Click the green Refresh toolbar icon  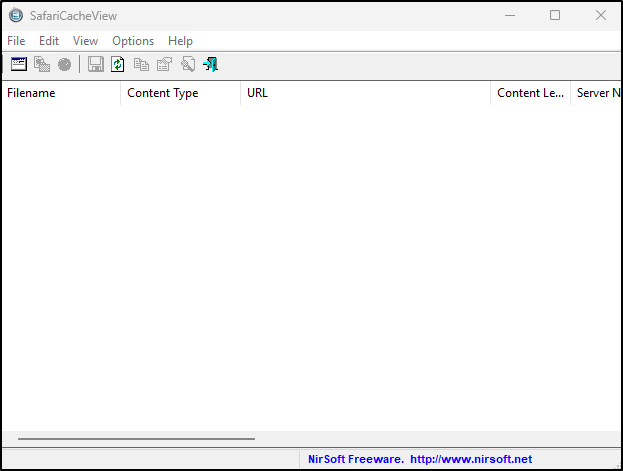(118, 64)
